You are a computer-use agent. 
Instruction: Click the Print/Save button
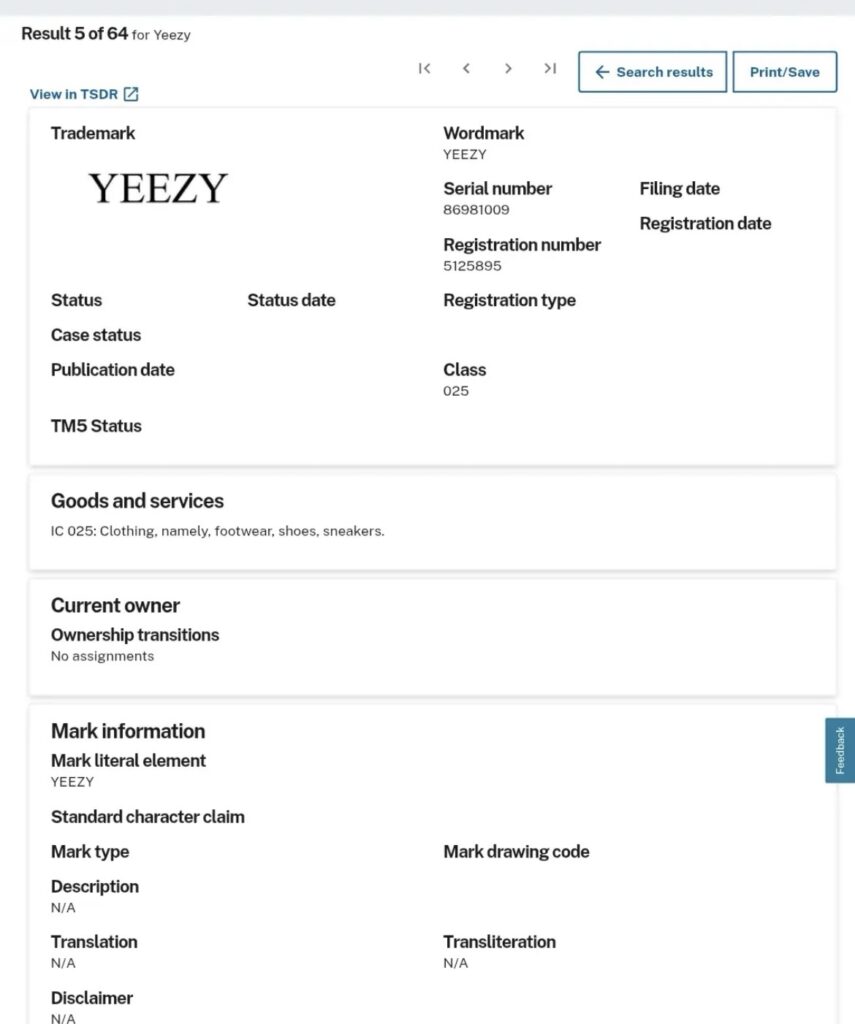pyautogui.click(x=784, y=72)
